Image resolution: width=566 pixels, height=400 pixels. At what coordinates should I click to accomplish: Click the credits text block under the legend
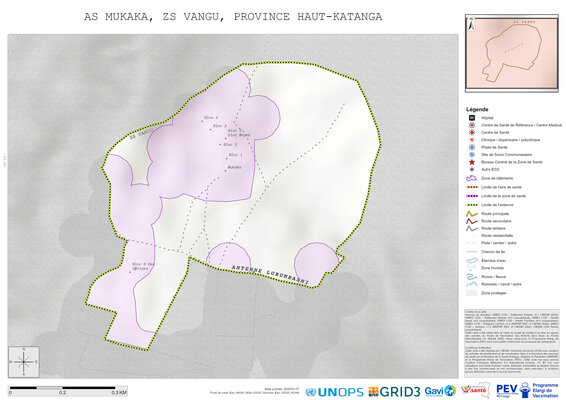coord(511,342)
